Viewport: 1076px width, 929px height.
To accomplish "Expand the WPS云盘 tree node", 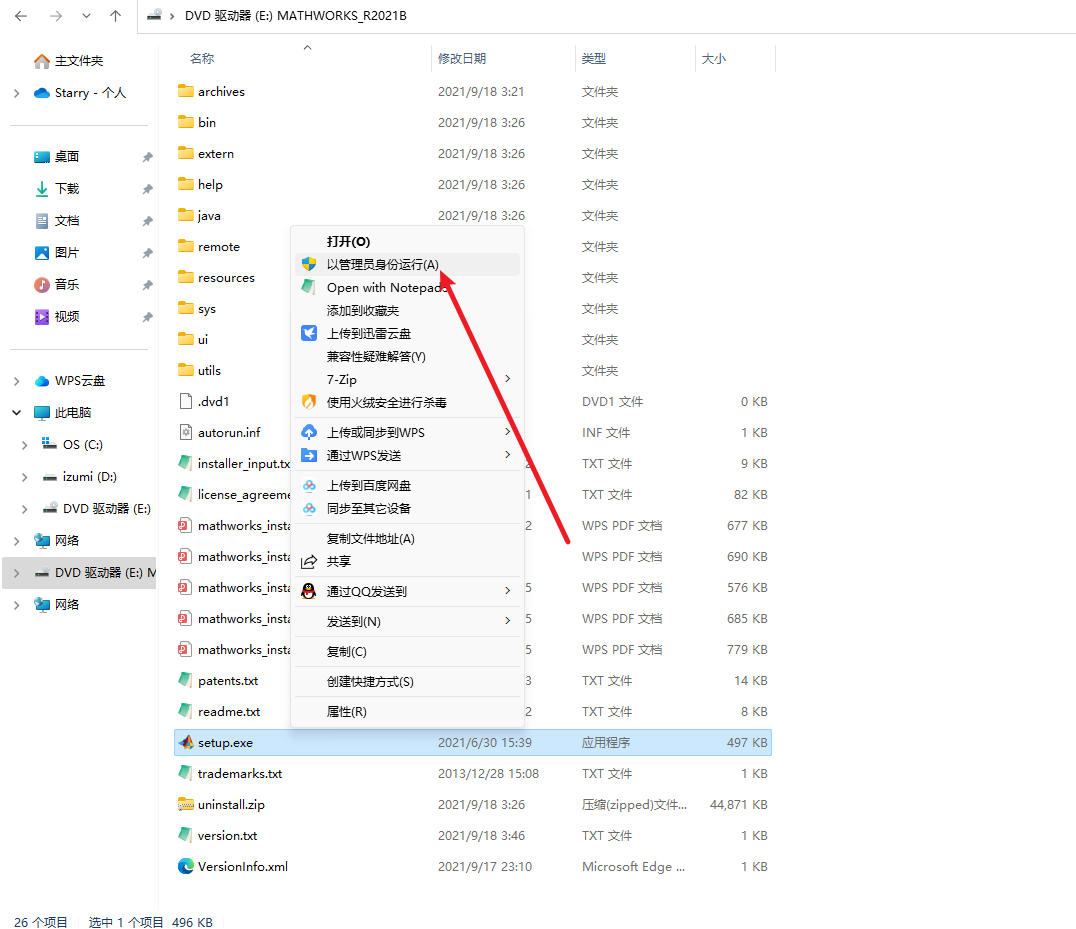I will coord(16,381).
